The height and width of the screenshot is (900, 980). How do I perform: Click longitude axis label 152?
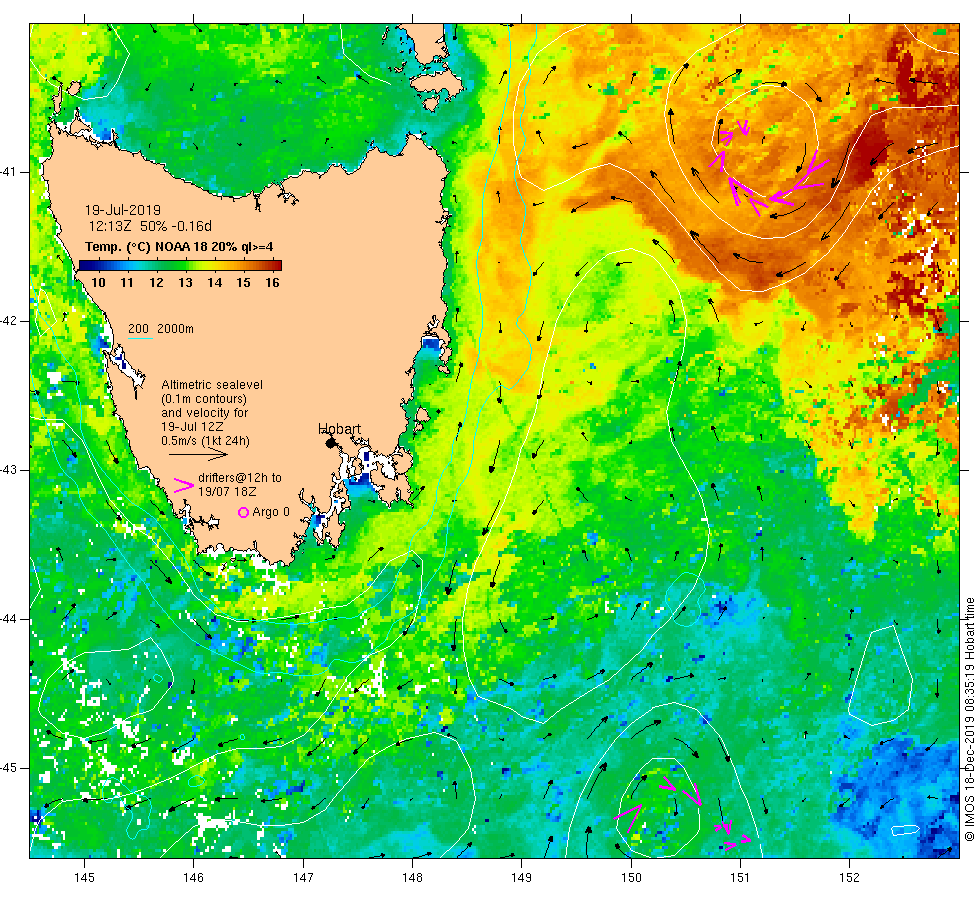tap(849, 878)
